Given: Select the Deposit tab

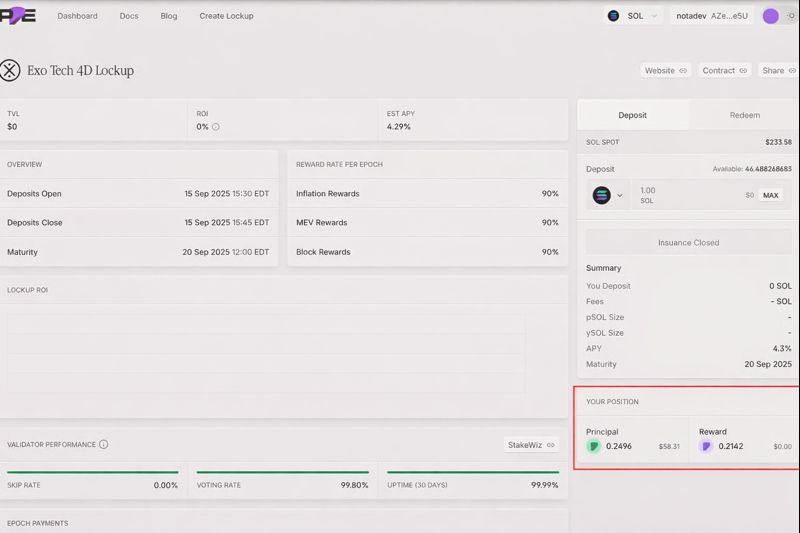Looking at the screenshot, I should click(632, 115).
